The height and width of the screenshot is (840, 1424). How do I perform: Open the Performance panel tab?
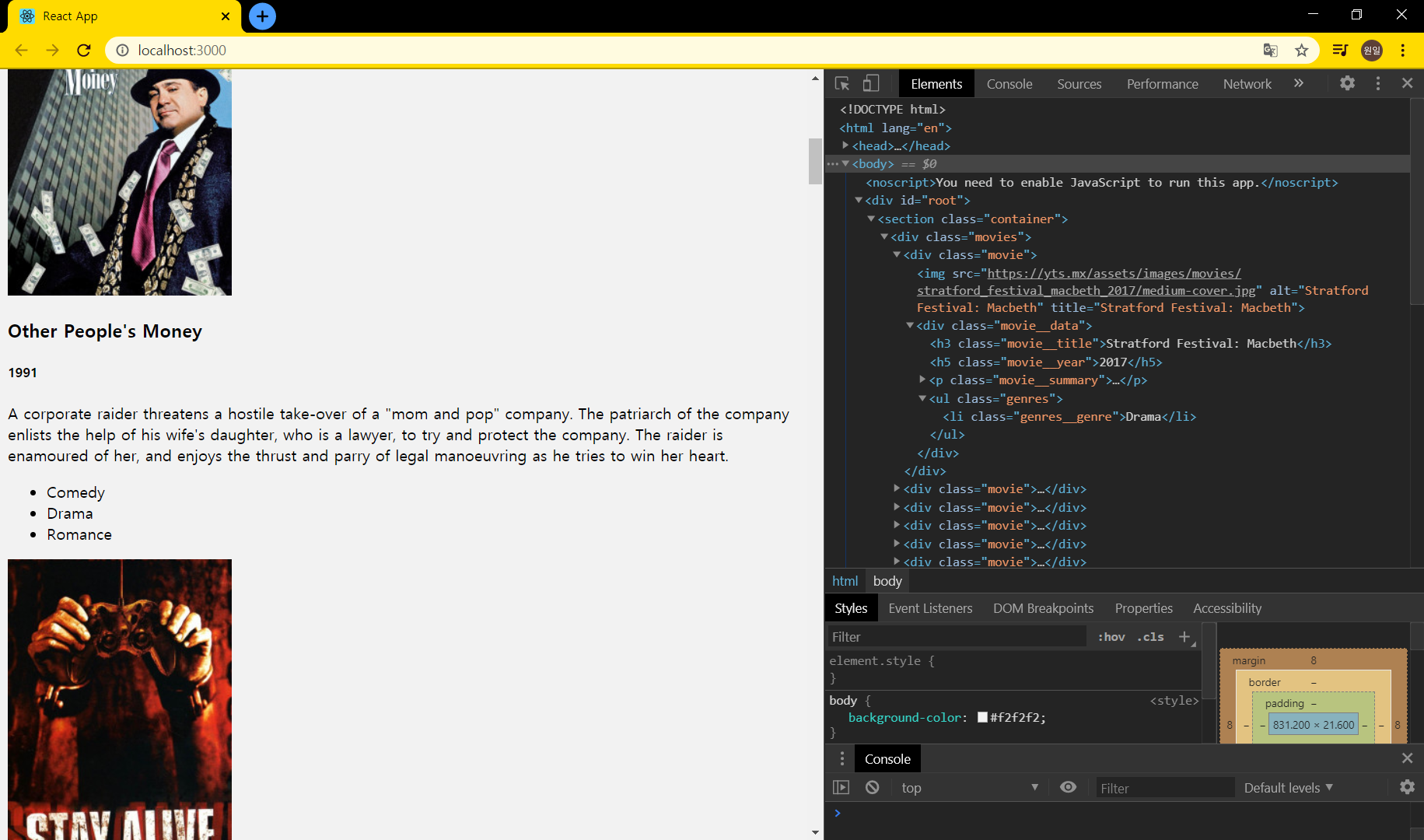click(x=1162, y=84)
